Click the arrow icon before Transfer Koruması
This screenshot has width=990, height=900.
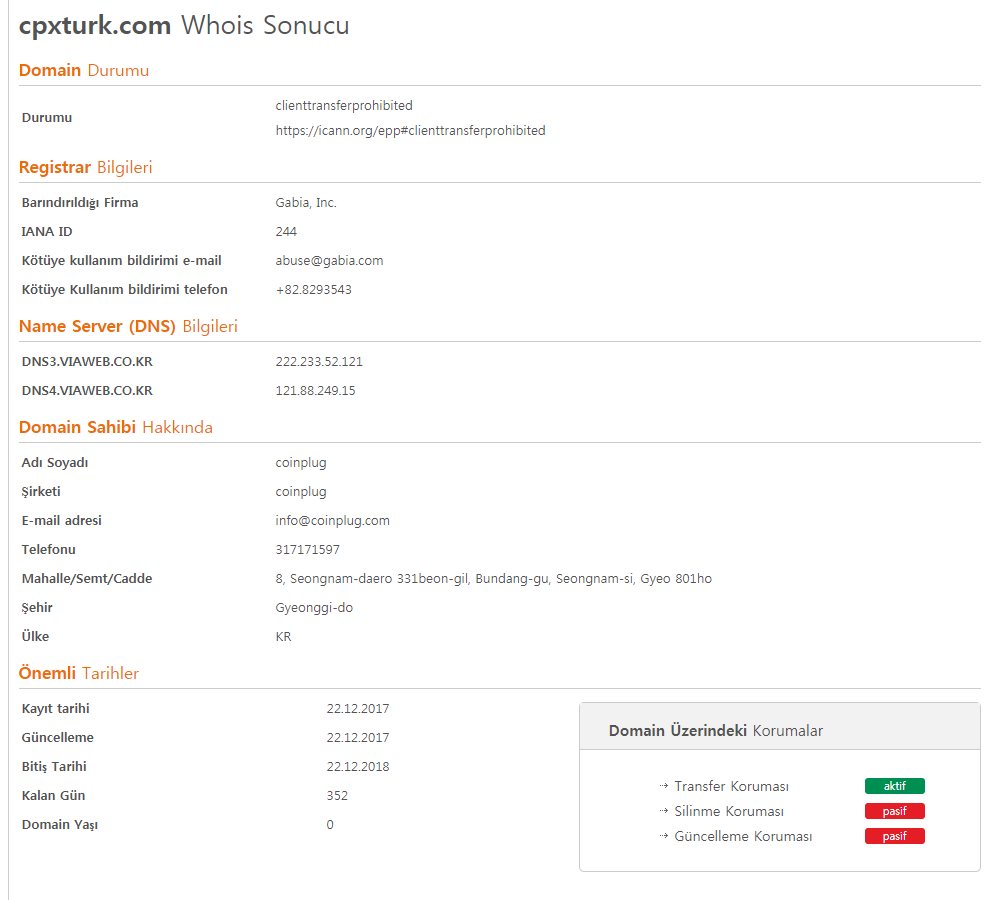point(664,786)
